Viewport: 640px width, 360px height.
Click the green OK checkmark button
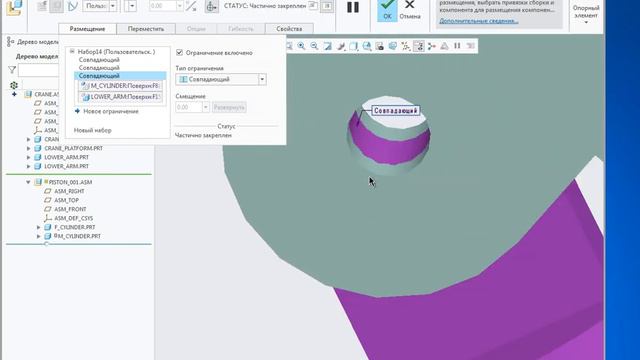(x=387, y=10)
